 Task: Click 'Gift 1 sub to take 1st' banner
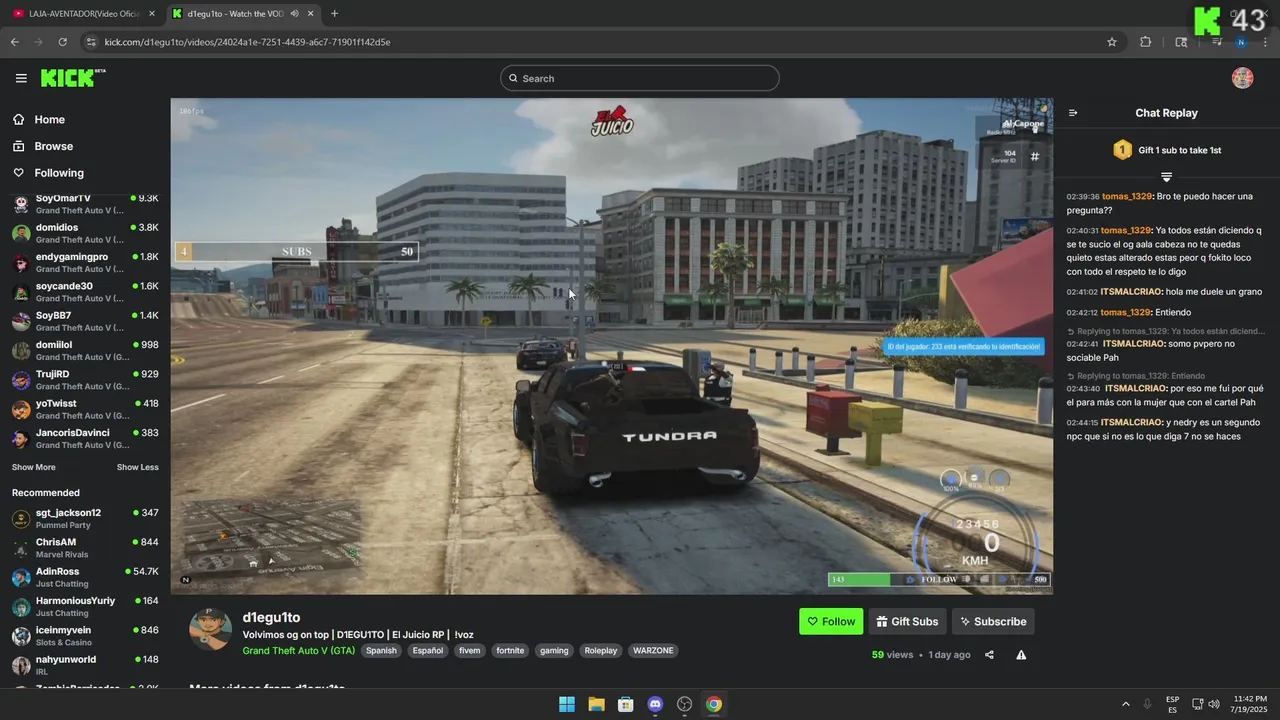point(1167,150)
